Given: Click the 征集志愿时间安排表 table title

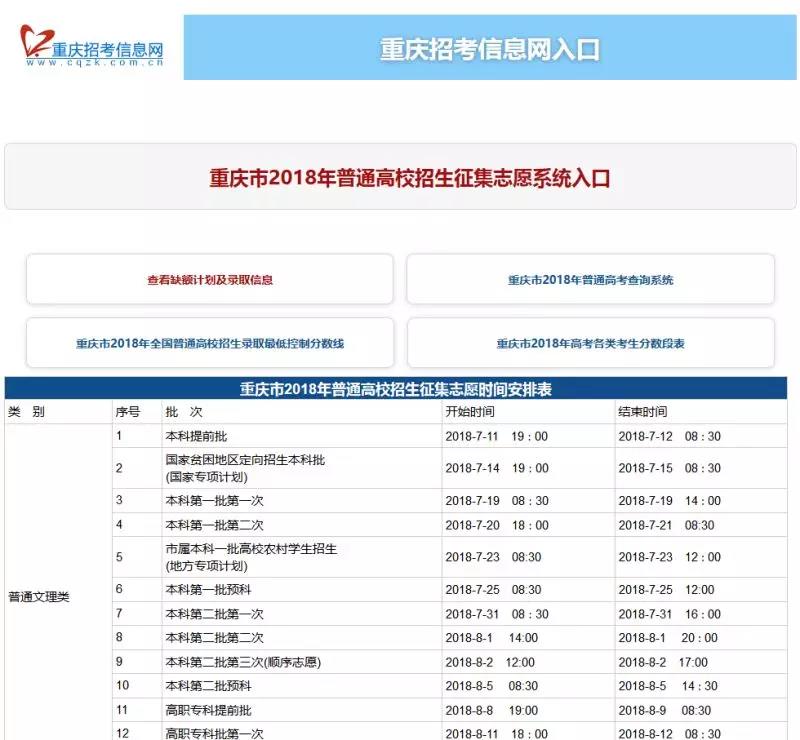Looking at the screenshot, I should click(400, 388).
